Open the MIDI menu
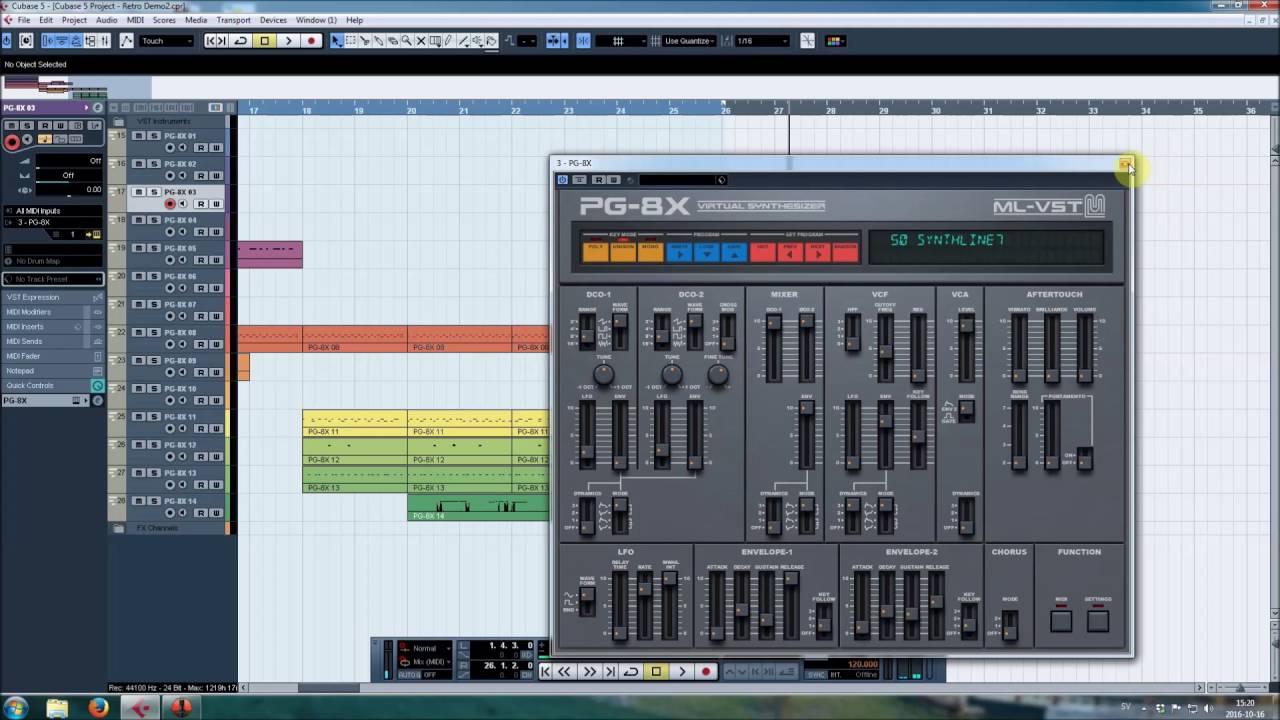The width and height of the screenshot is (1280, 720). pyautogui.click(x=135, y=20)
